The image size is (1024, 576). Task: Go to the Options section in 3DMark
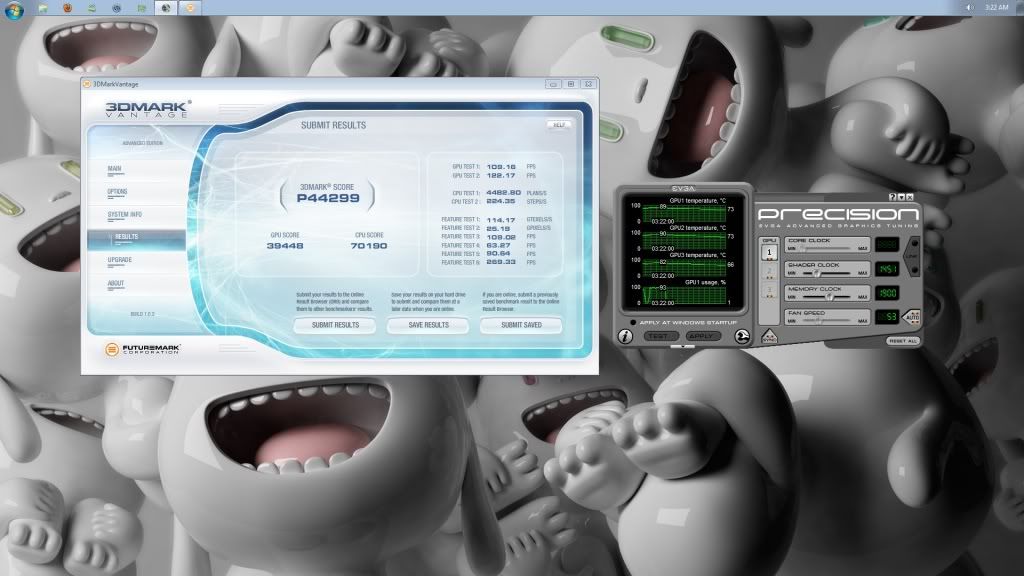click(117, 191)
